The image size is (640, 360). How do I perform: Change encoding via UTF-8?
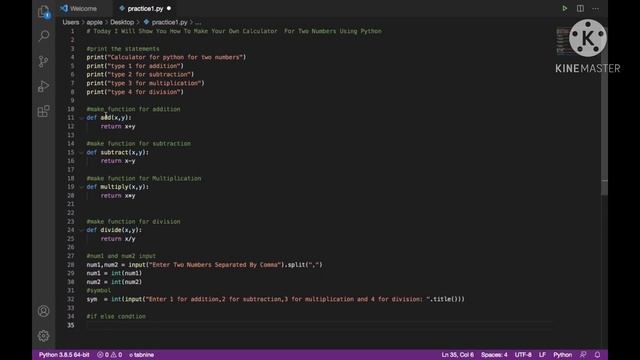[x=523, y=355]
